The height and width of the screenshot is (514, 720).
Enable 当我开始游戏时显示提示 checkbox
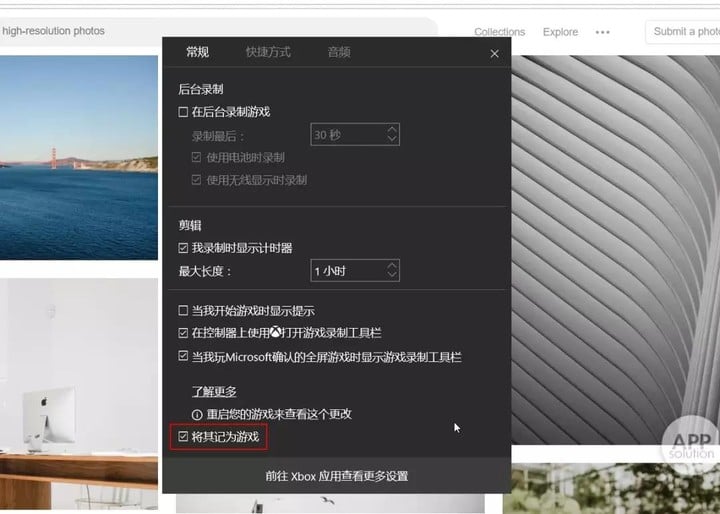tap(183, 311)
